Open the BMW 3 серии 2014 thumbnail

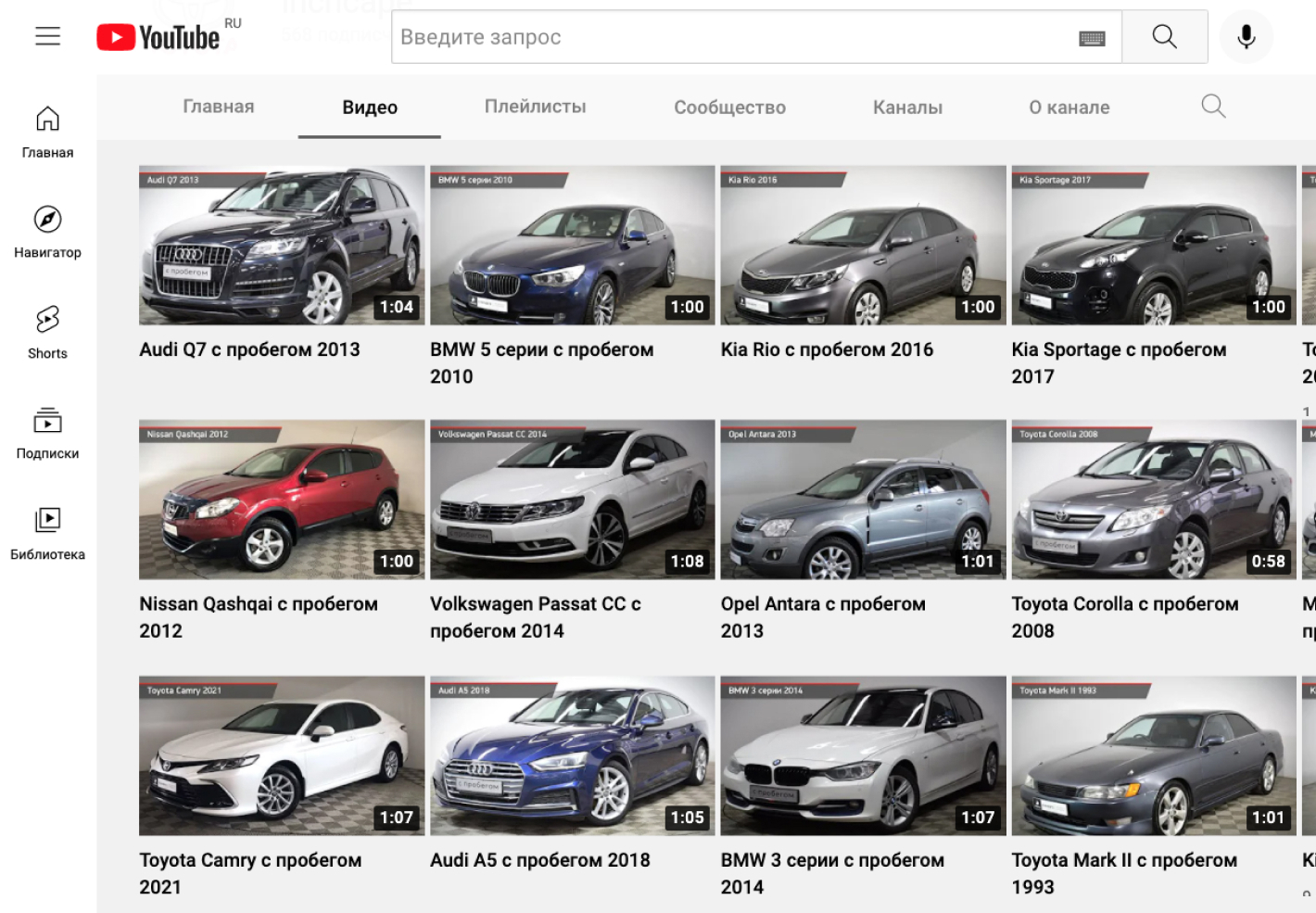click(864, 756)
